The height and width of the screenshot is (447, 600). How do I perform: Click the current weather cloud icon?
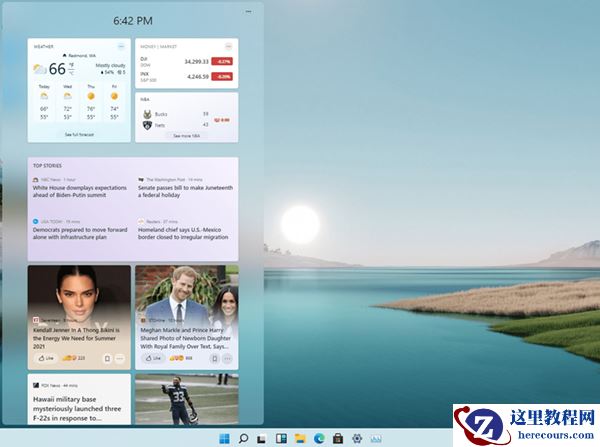[x=40, y=69]
